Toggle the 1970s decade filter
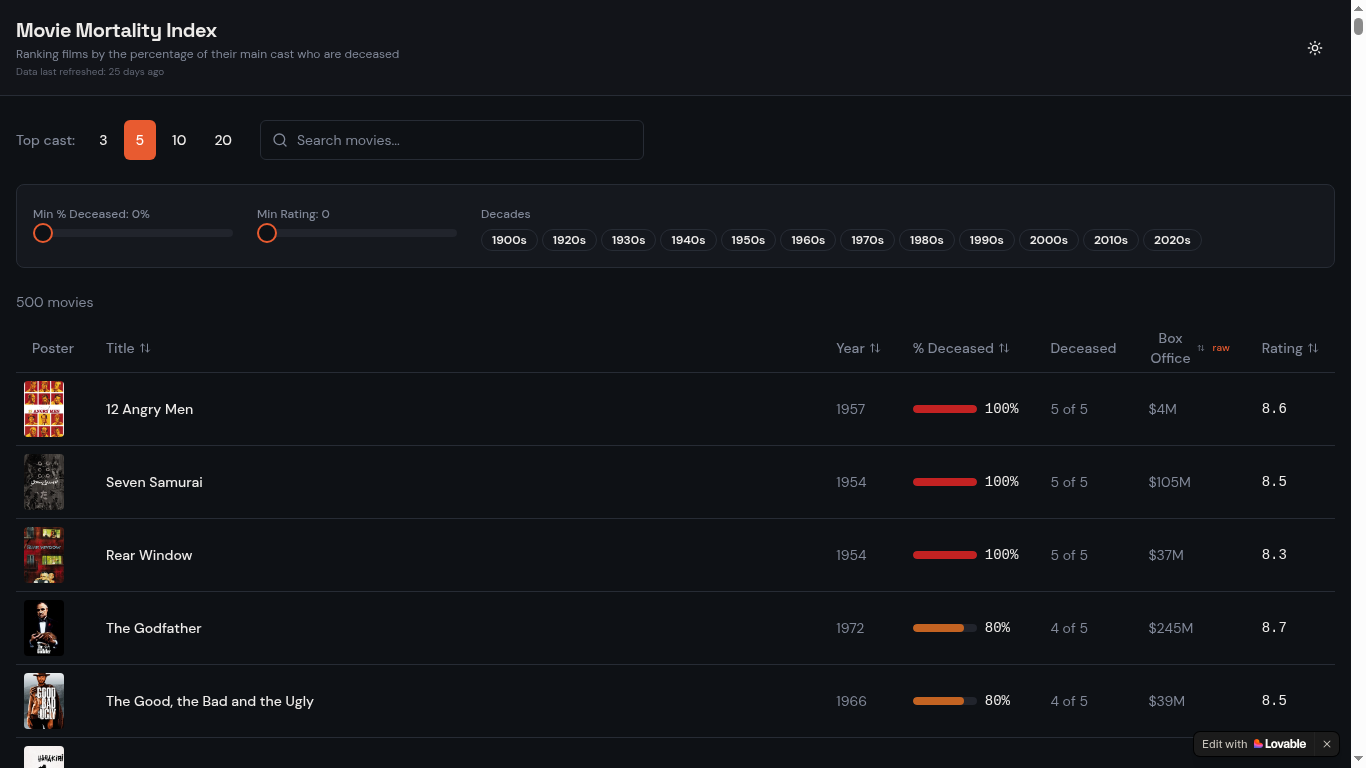 point(867,240)
